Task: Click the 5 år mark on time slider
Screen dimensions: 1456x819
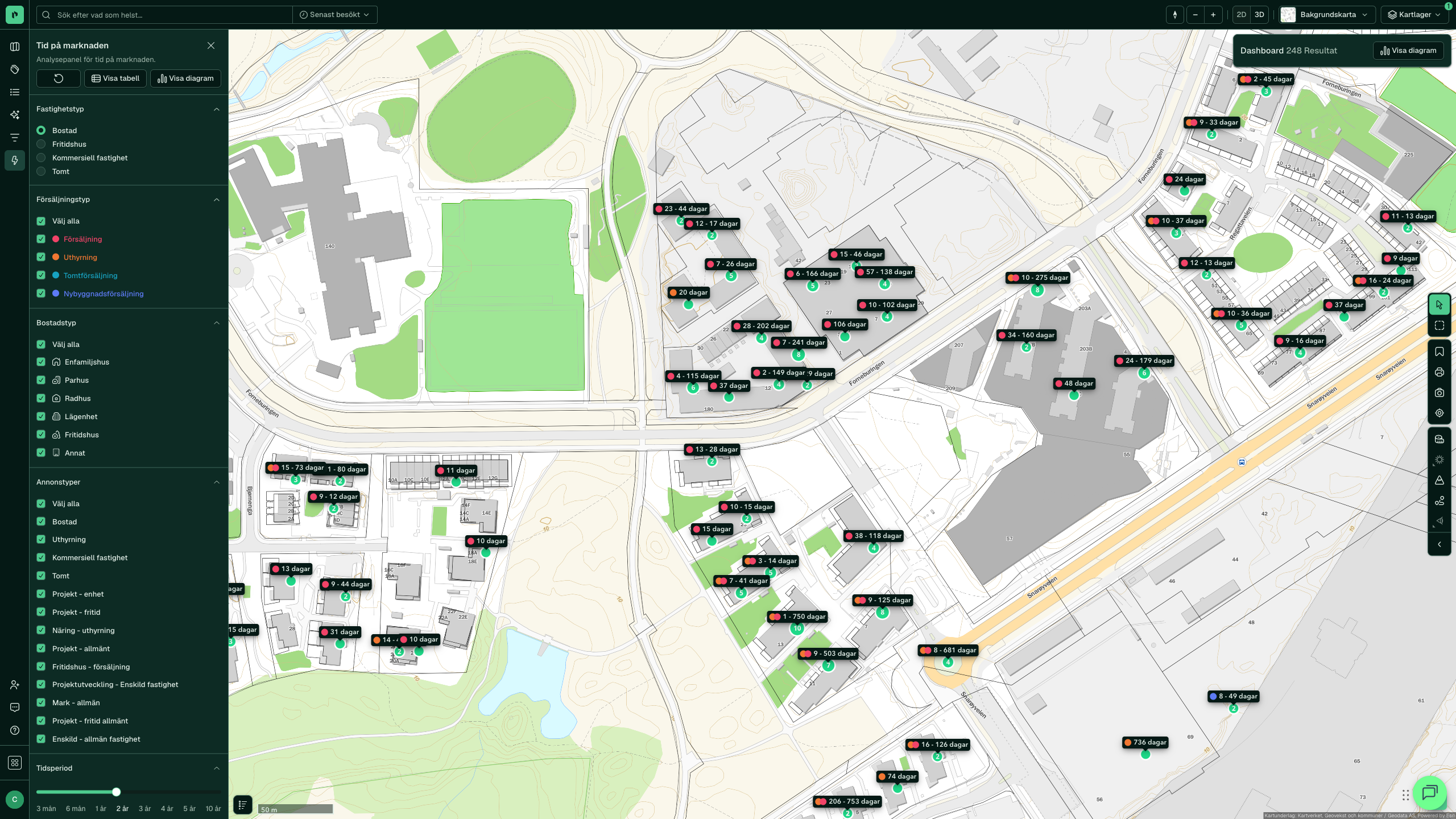Action: tap(189, 809)
